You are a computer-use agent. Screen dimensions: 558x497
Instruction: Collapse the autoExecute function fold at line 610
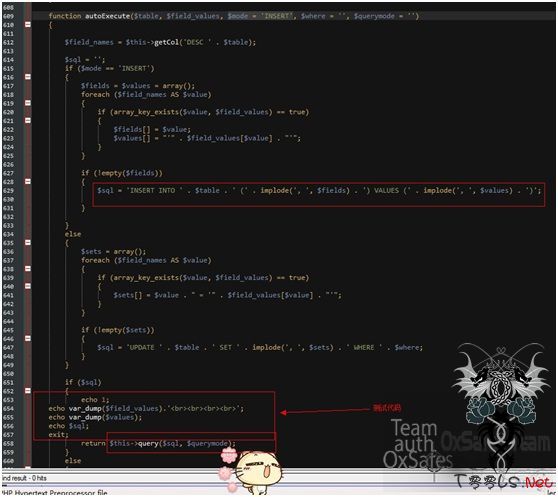pyautogui.click(x=28, y=25)
